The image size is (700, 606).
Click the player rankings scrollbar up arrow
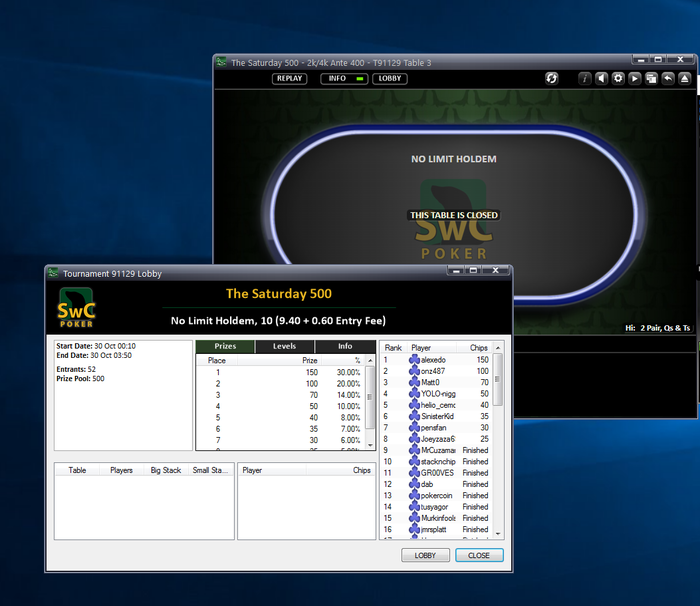[x=498, y=347]
